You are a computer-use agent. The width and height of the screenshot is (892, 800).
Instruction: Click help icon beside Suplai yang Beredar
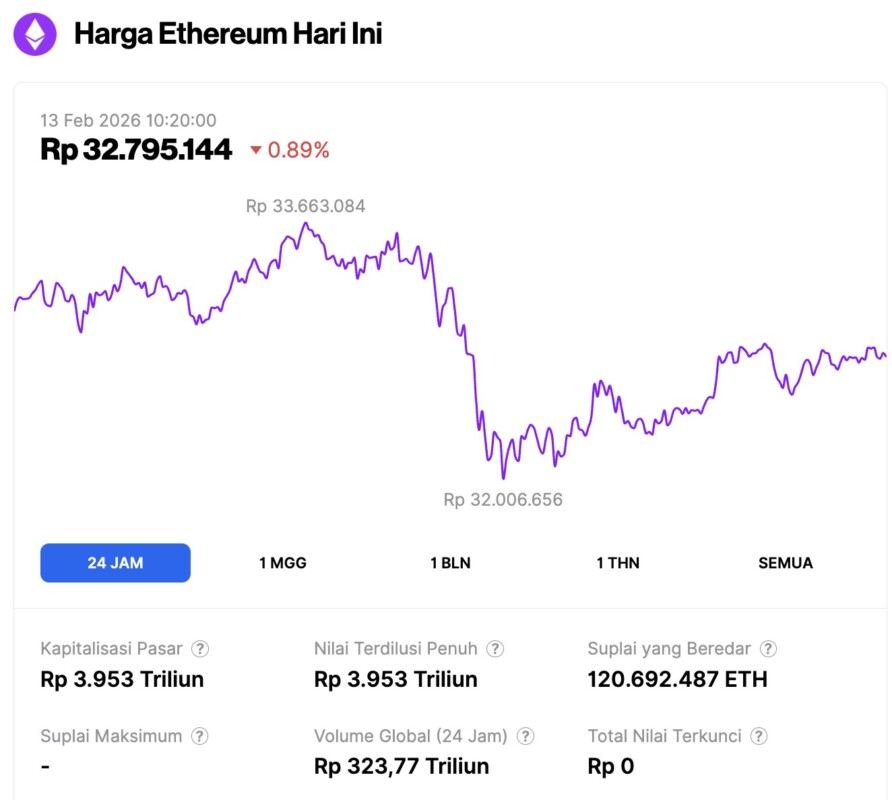pos(768,649)
